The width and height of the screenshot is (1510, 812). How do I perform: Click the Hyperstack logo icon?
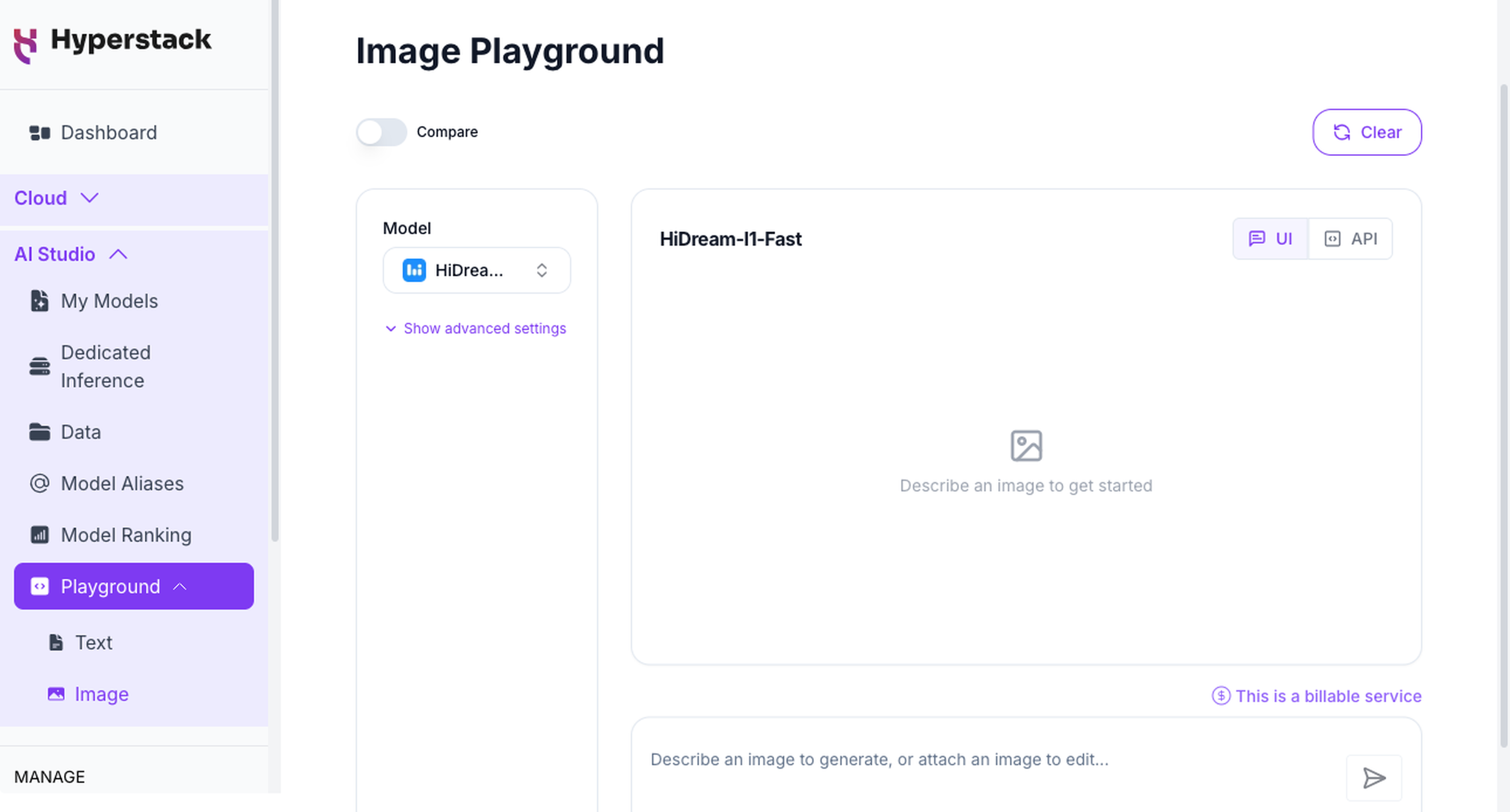(25, 46)
